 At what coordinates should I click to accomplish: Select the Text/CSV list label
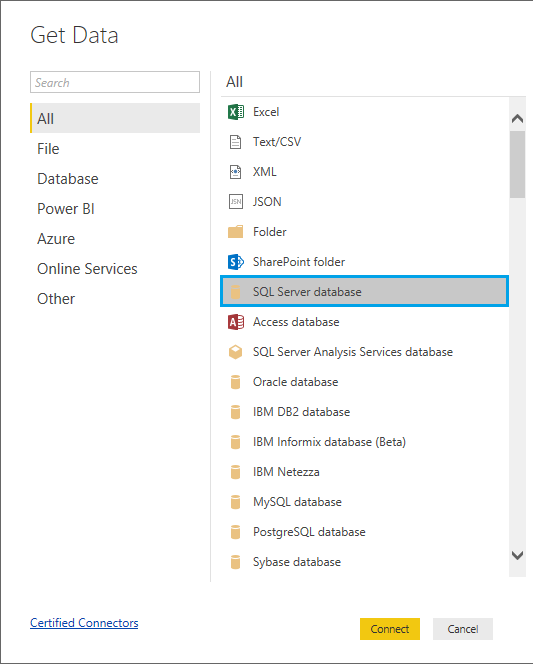[x=277, y=142]
